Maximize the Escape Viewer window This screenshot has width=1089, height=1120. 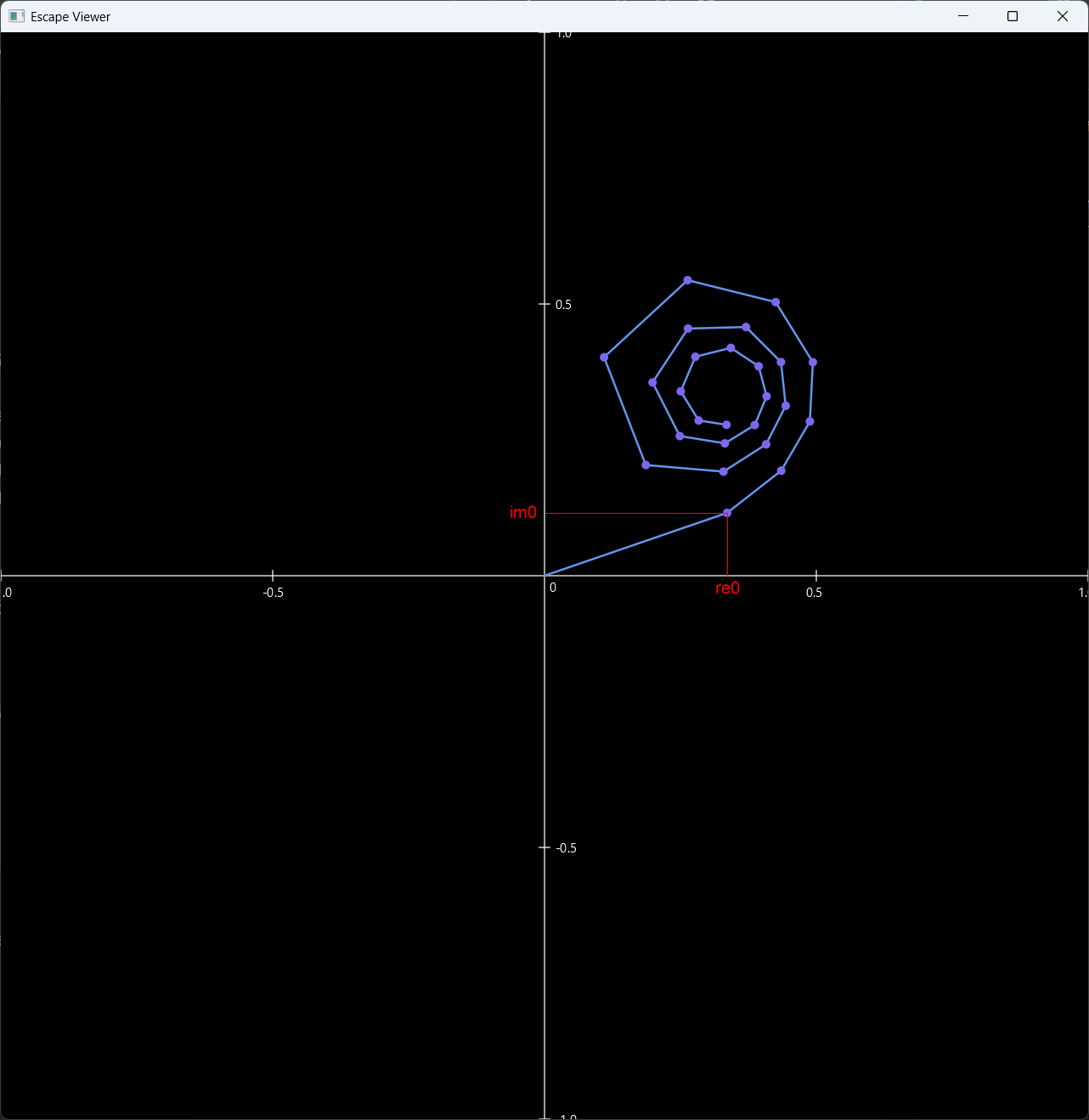(1013, 16)
